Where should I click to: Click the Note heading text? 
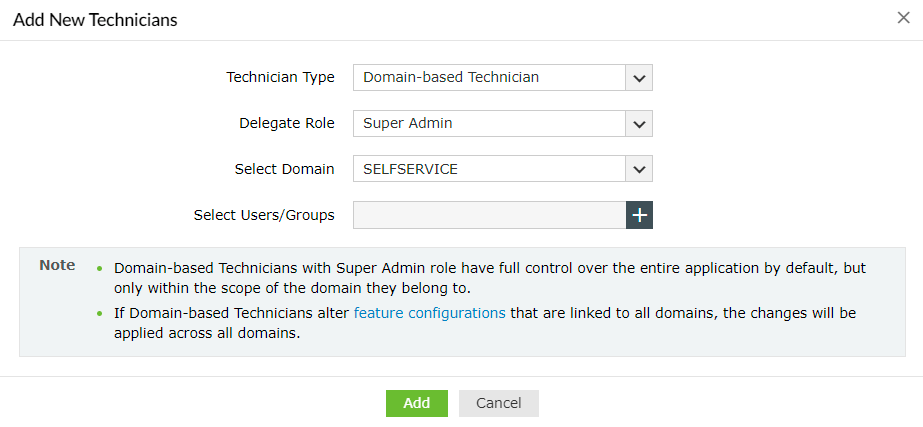(x=57, y=265)
